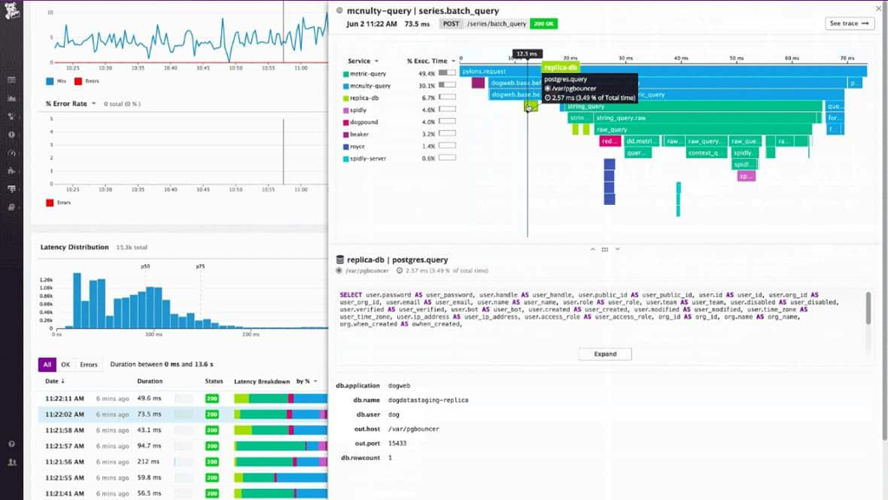Open the Dashboards icon in left sidebar
This screenshot has width=888, height=500.
[12, 98]
